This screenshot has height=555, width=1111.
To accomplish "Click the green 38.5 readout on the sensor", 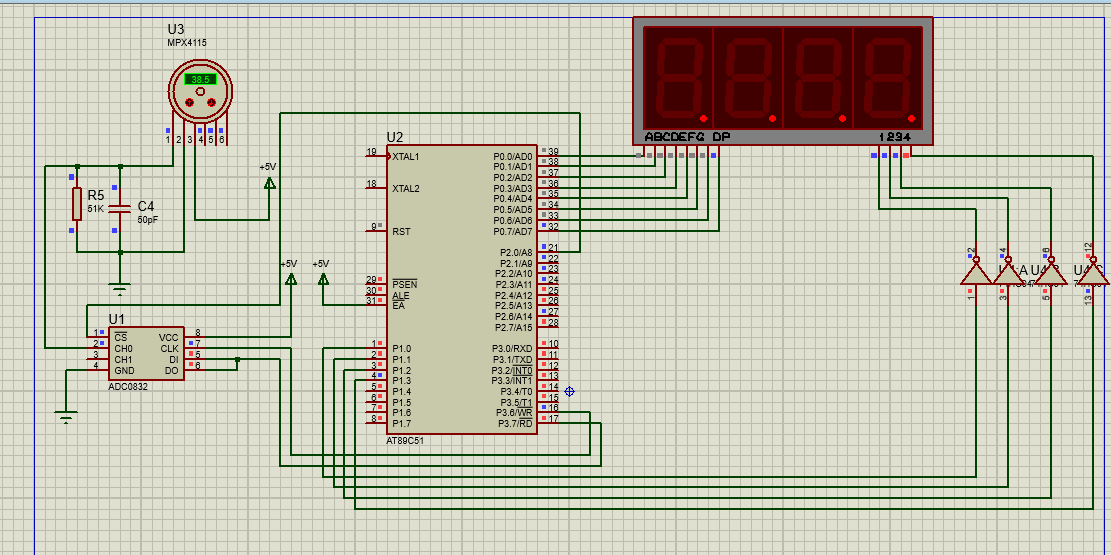I will [200, 79].
